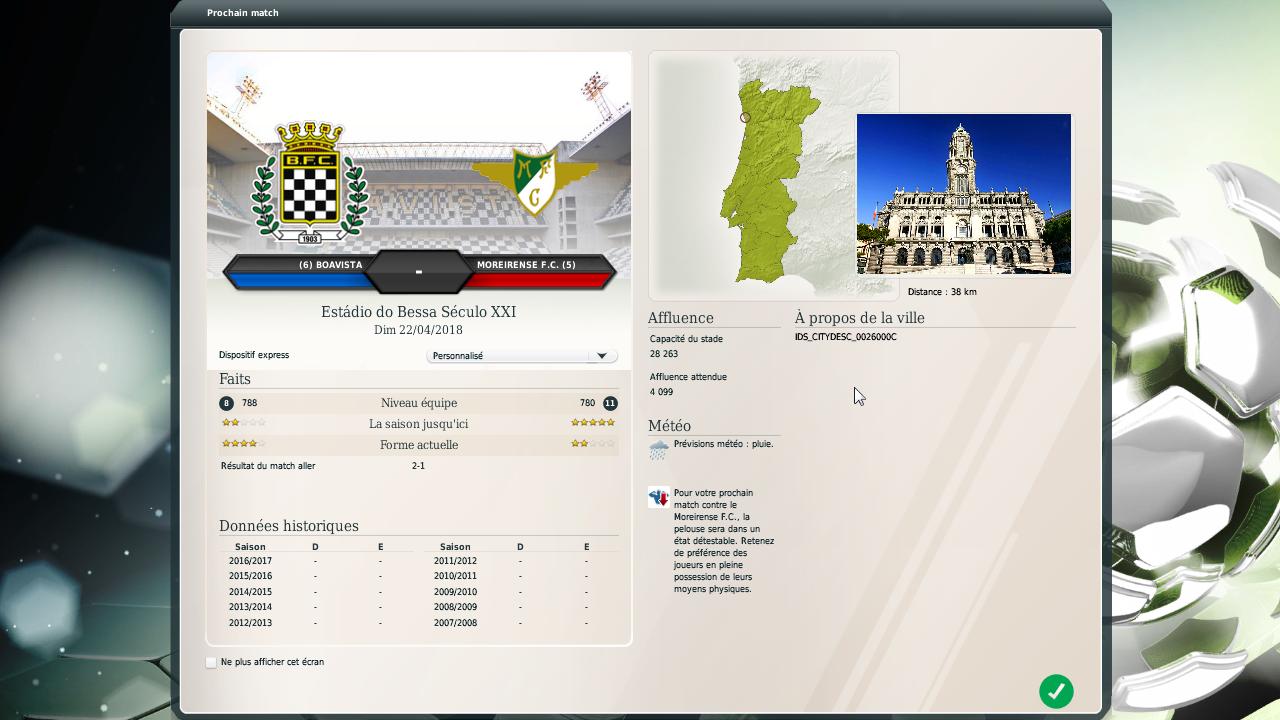
Task: Tick the 'Ne plus afficher cet écran' checkbox
Action: [x=211, y=662]
